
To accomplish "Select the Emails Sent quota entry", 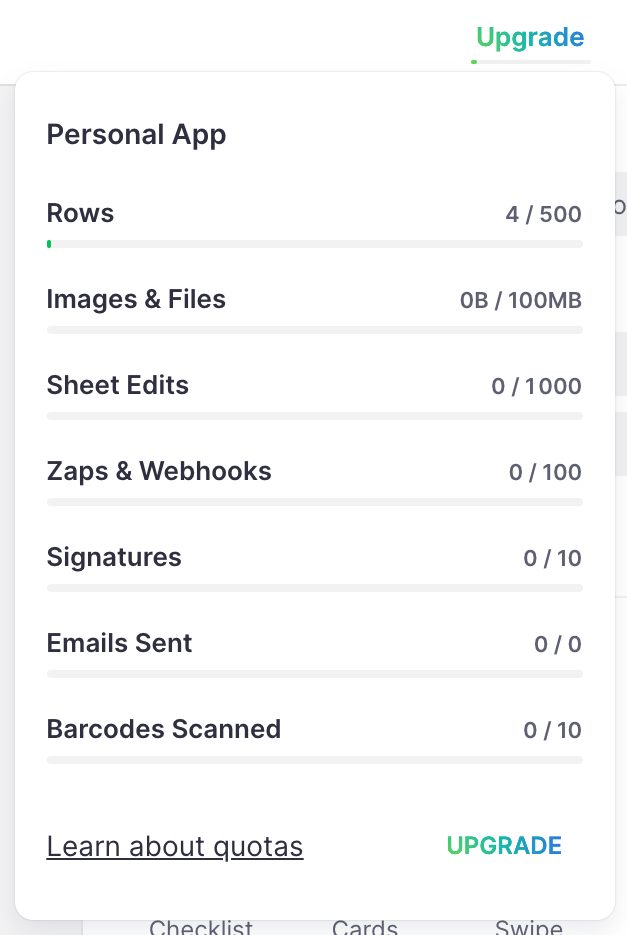I will pyautogui.click(x=119, y=643).
